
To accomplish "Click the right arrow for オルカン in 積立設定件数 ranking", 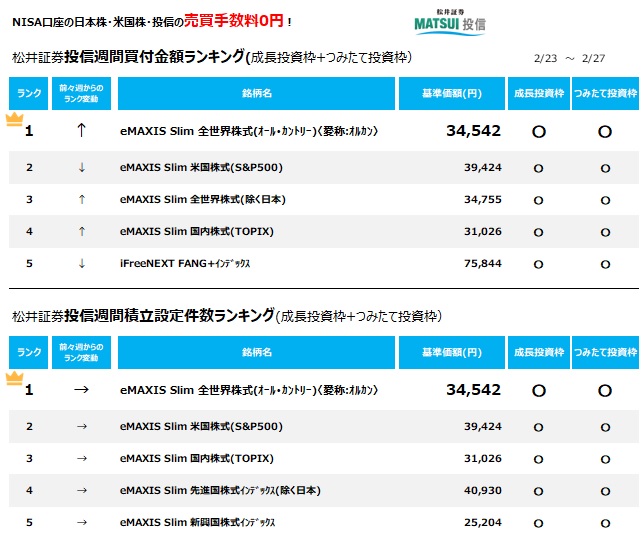I will click(81, 389).
